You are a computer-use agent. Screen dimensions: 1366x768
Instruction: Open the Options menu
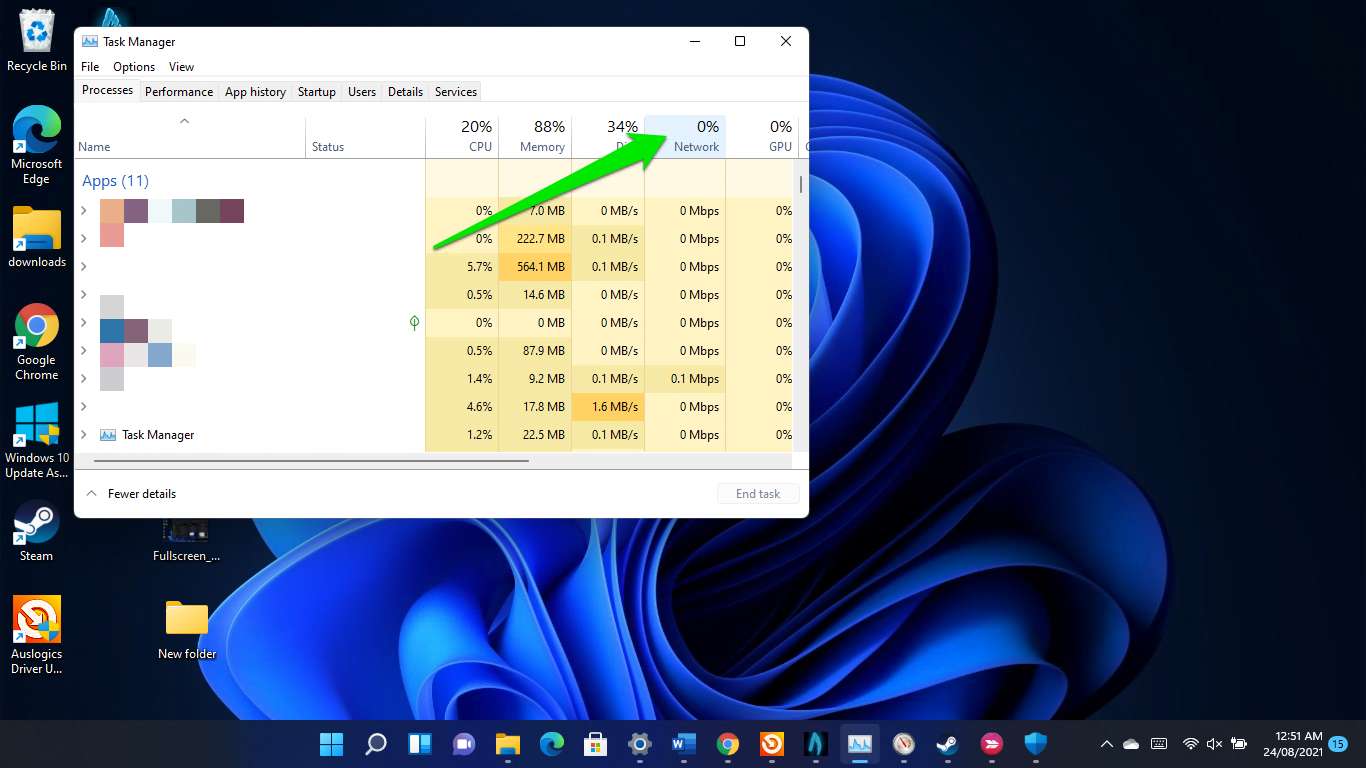tap(133, 66)
